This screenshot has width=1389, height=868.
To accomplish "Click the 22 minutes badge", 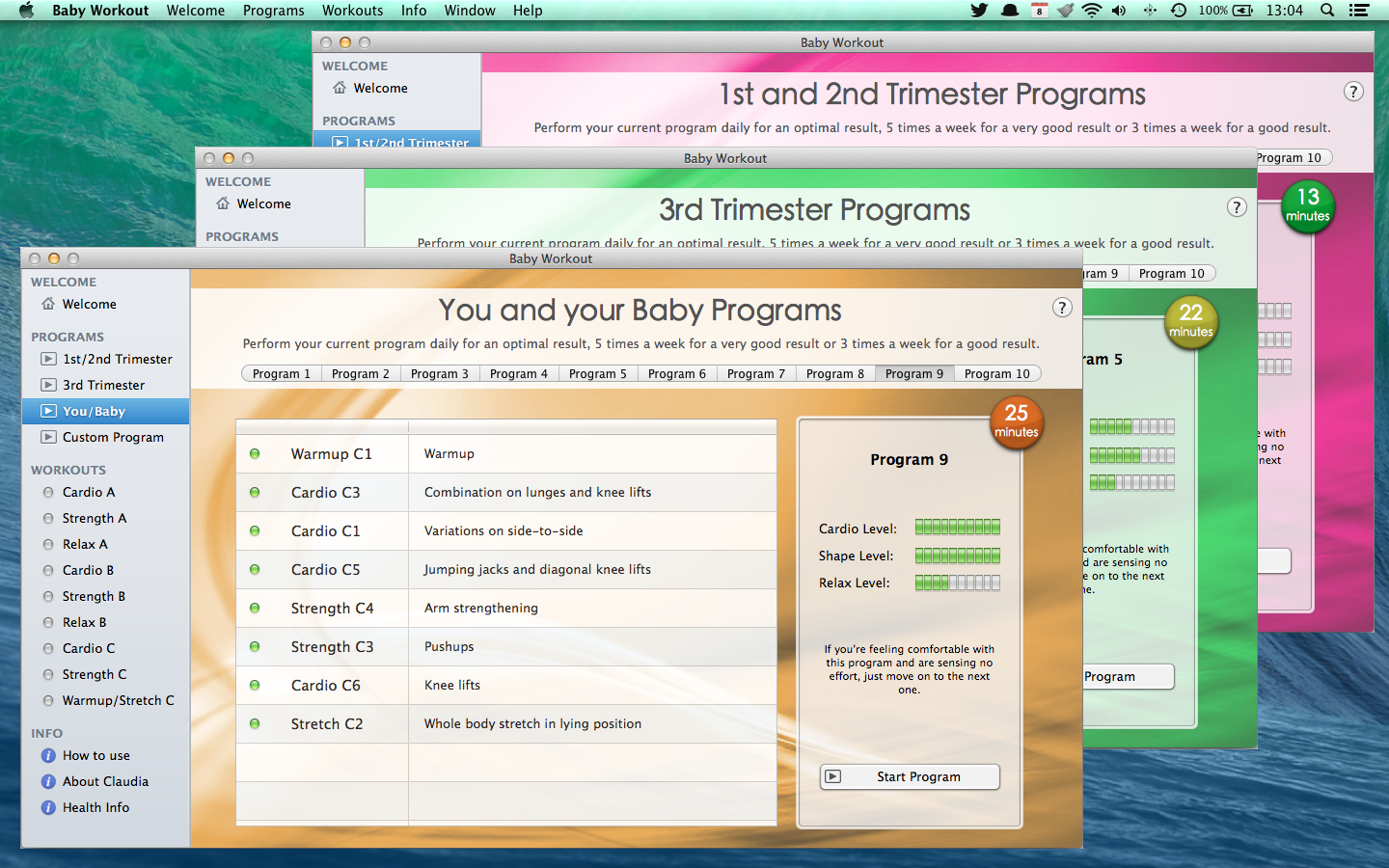I will tap(1191, 321).
